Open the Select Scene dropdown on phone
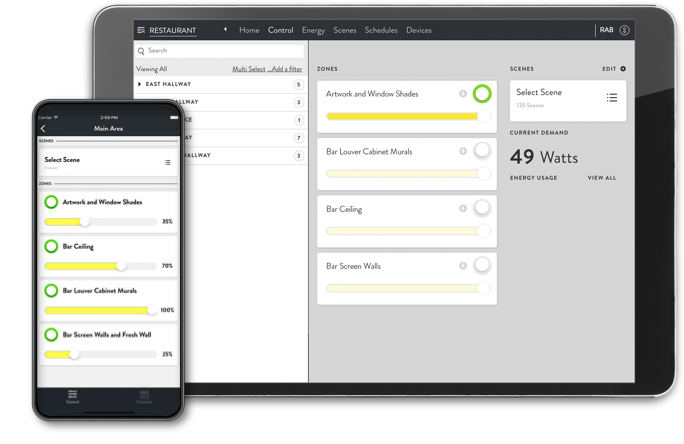The height and width of the screenshot is (444, 684). click(166, 162)
